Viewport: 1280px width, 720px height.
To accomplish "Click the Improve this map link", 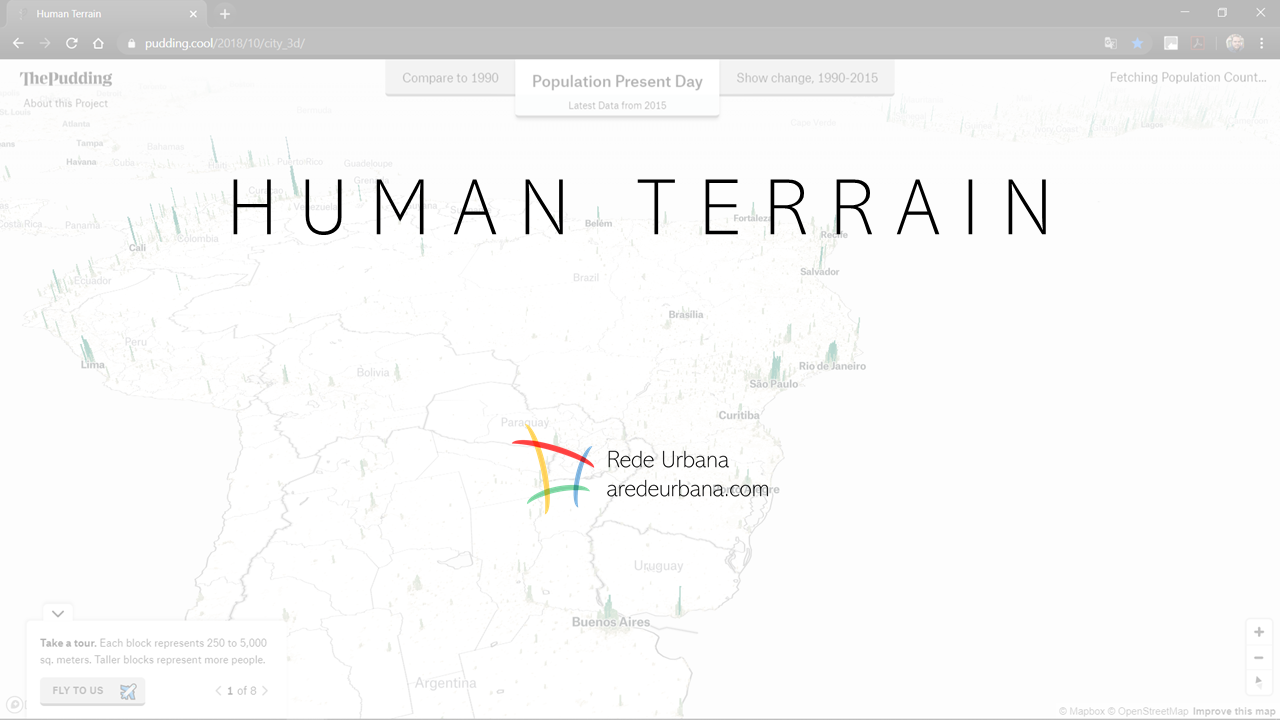I will (x=1233, y=711).
